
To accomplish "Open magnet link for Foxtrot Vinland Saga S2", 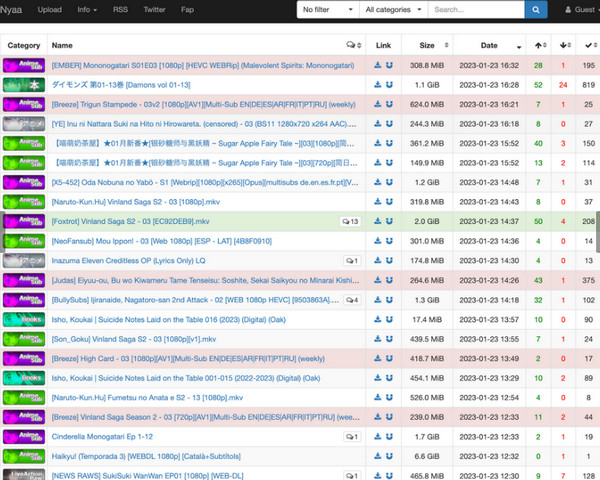I will 389,221.
